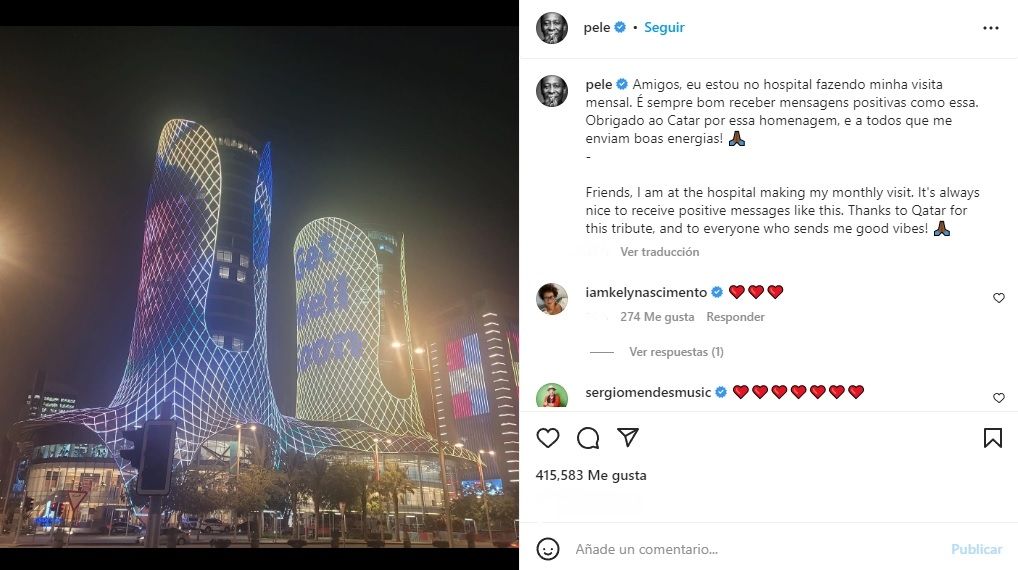
Task: Submit comment with the Publicar button
Action: (976, 549)
